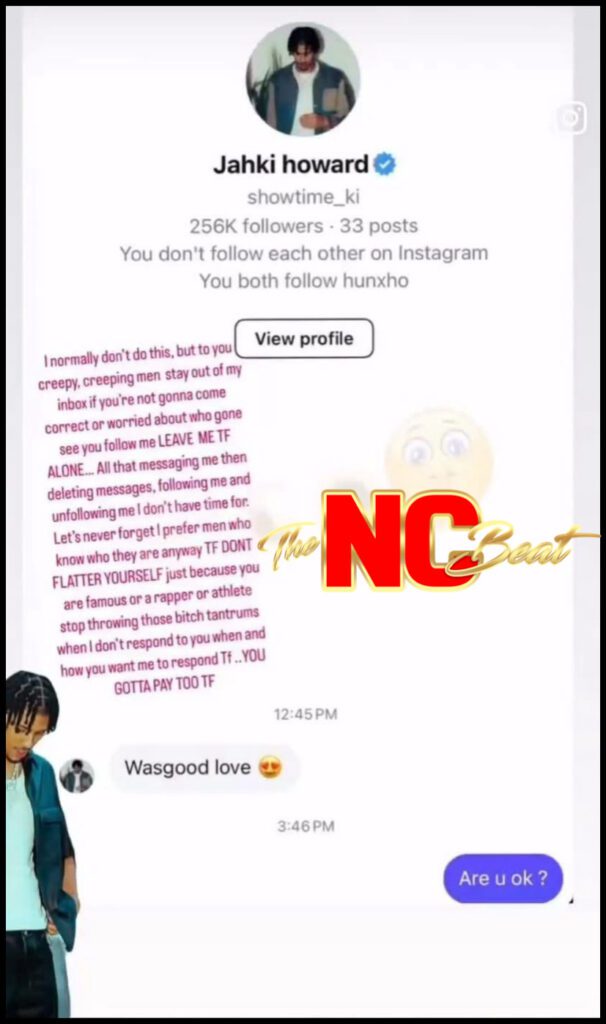
Task: Select the purple 'Are u ok ?' bubble
Action: point(503,878)
